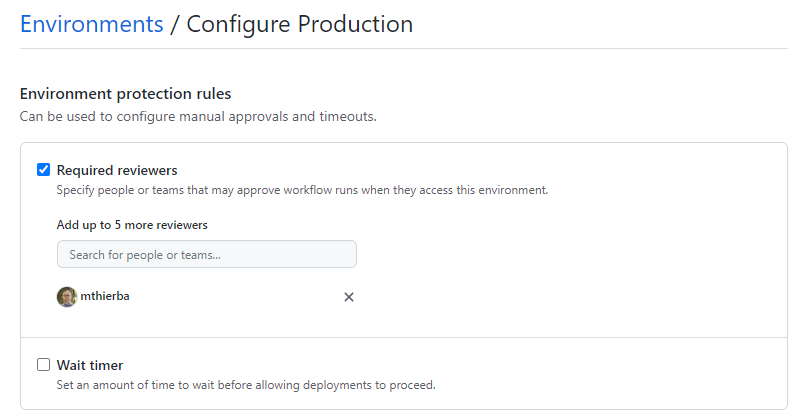
Task: Click the Configure Production page heading
Action: (300, 24)
